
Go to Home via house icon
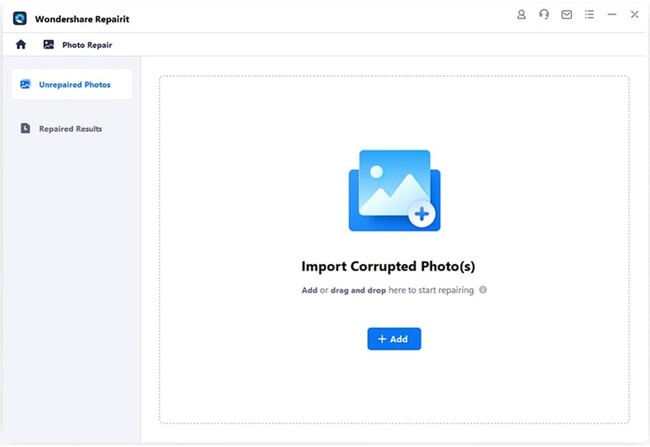21,44
